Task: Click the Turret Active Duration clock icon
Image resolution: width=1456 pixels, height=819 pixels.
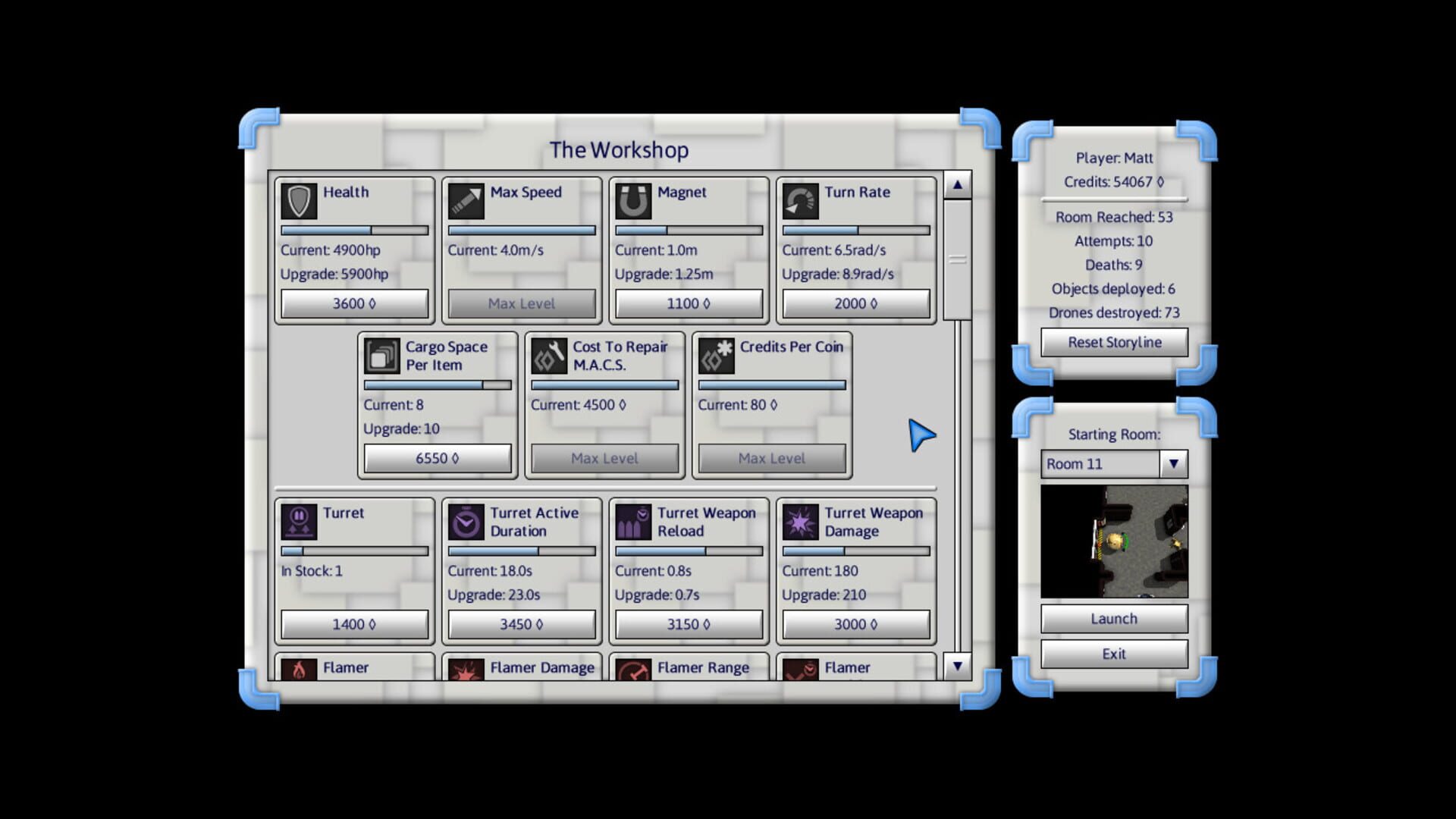Action: click(x=466, y=522)
